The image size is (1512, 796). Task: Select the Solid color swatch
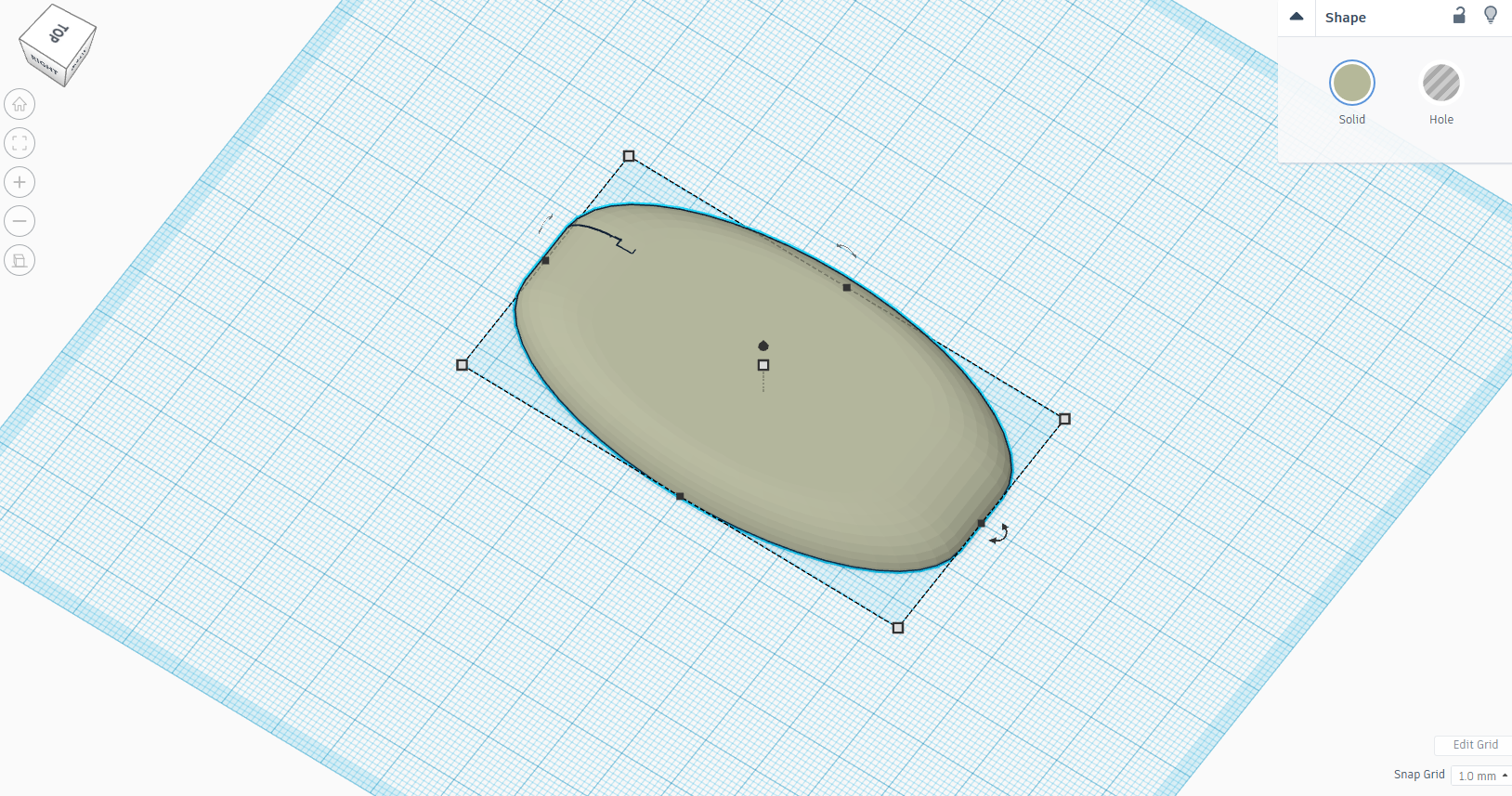click(1351, 84)
